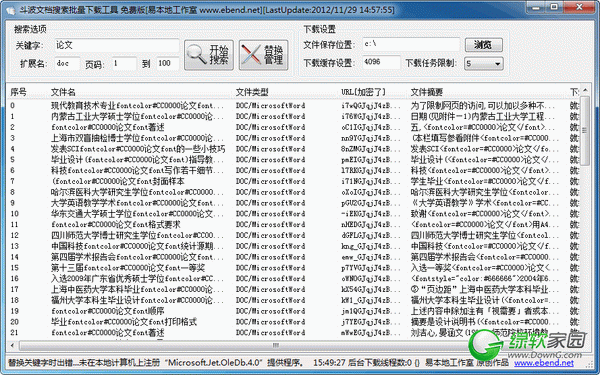Open the 下载任务限制 dropdown
Viewport: 600px width, 375px height.
coord(484,64)
